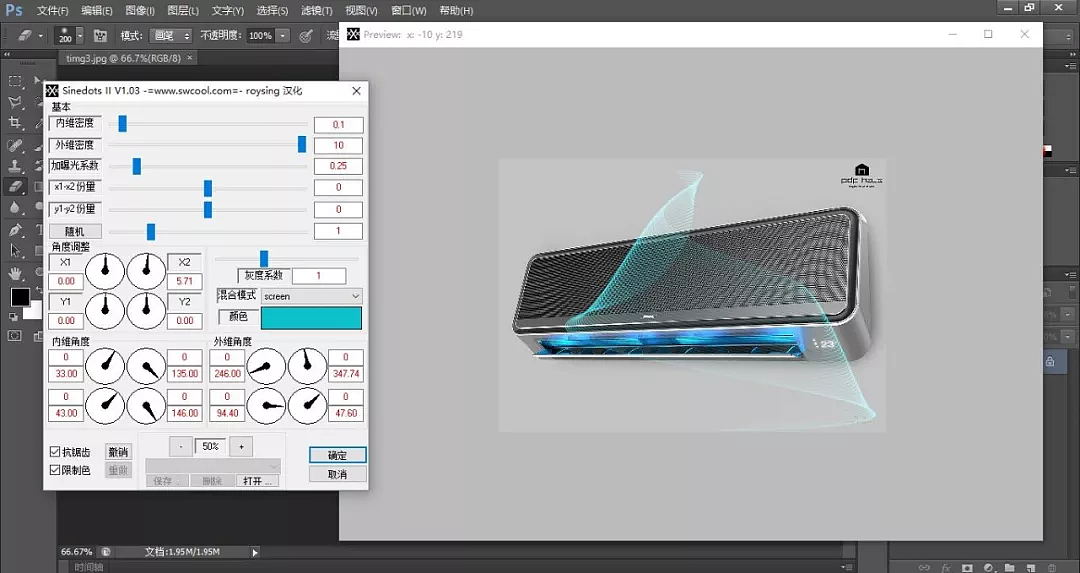The image size is (1080, 573).
Task: Open the 编辑(E) menu
Action: 96,10
